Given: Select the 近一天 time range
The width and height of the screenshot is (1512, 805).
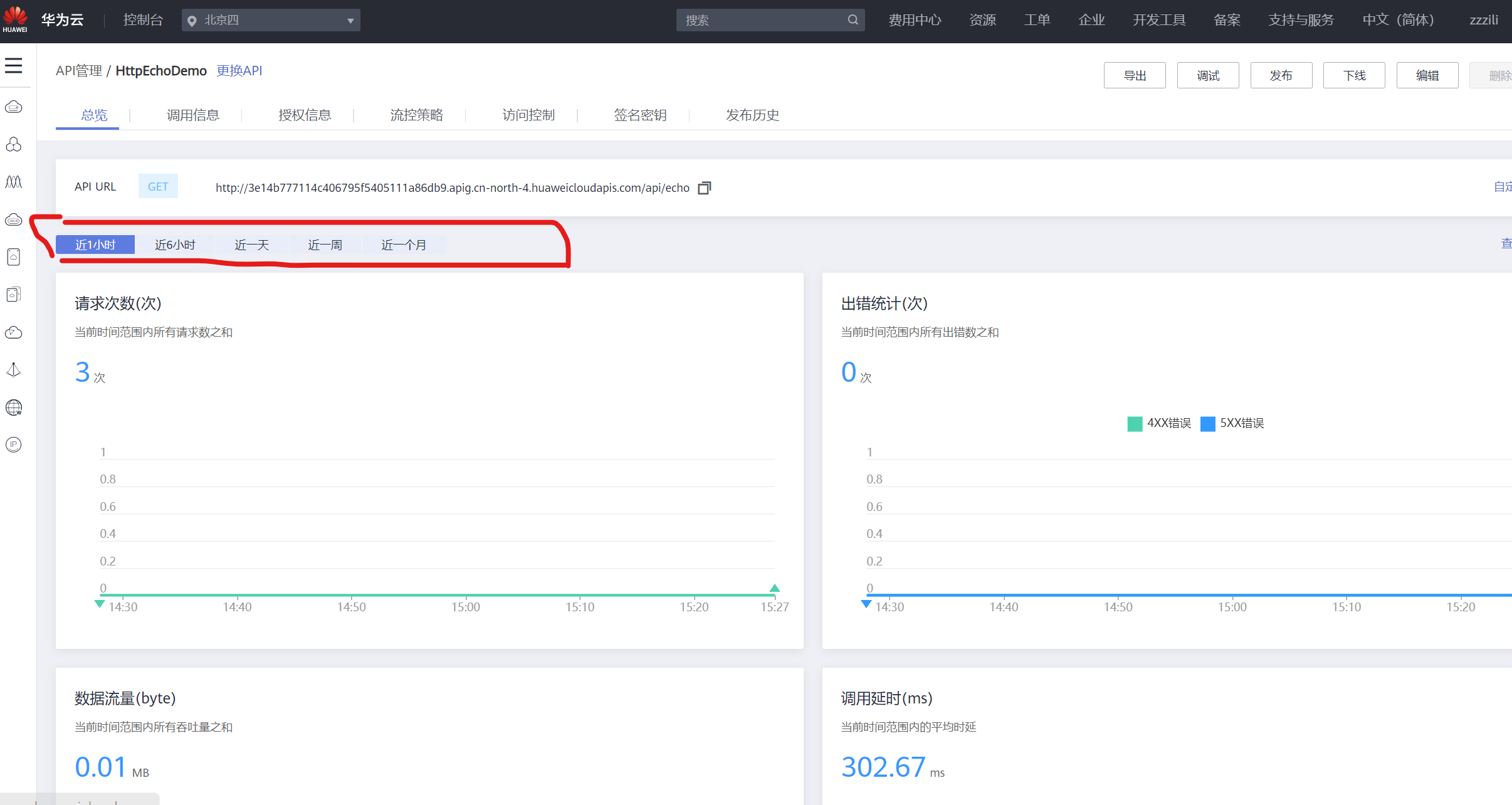Looking at the screenshot, I should pos(252,245).
